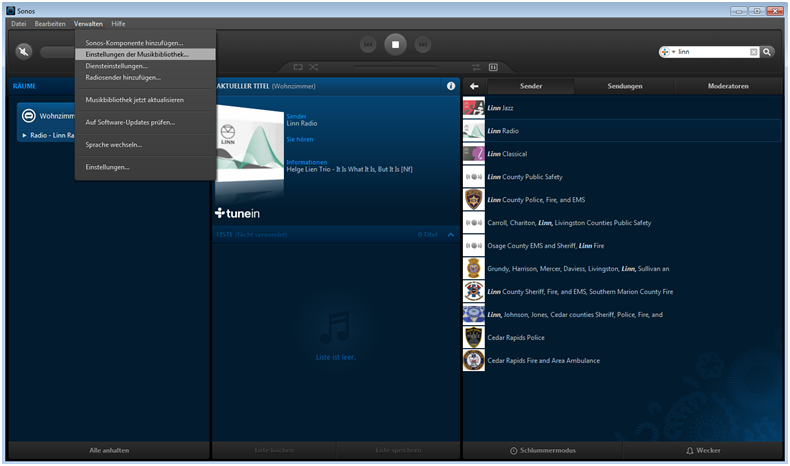Open the Bearbeiten menu
Image resolution: width=790 pixels, height=466 pixels.
pyautogui.click(x=50, y=24)
